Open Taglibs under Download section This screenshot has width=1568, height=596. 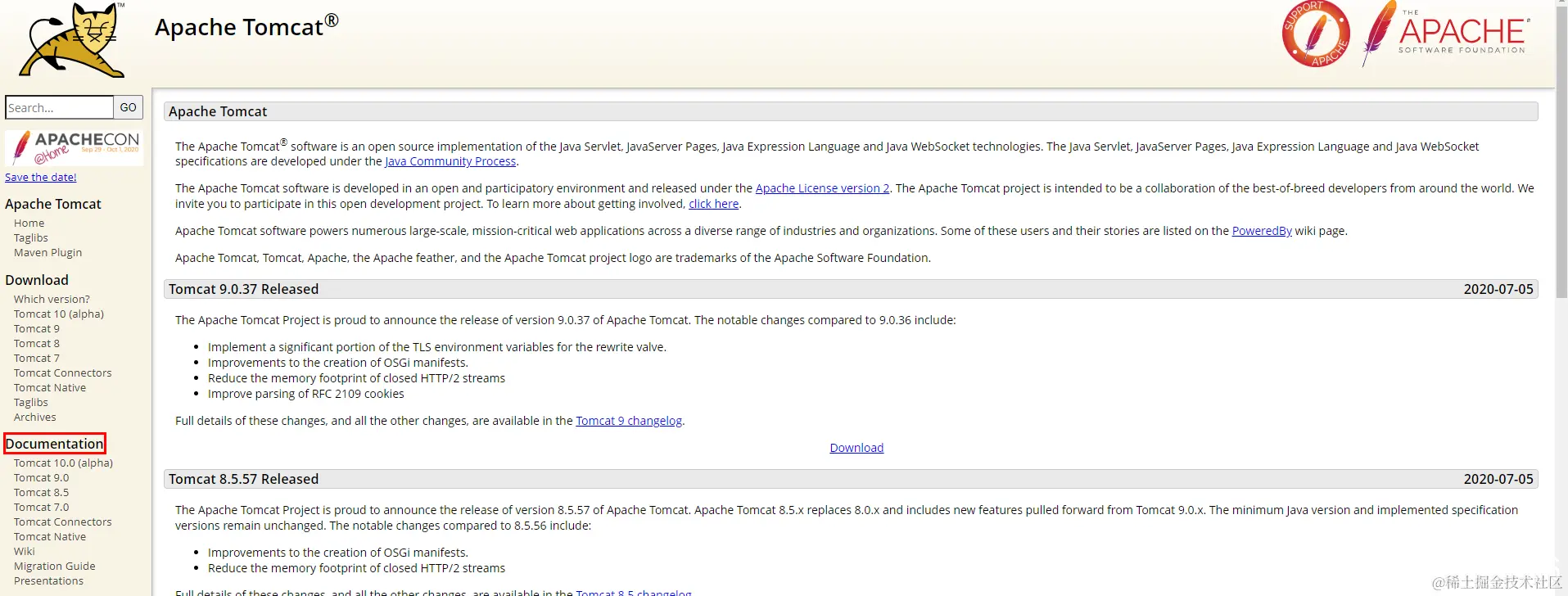click(31, 402)
